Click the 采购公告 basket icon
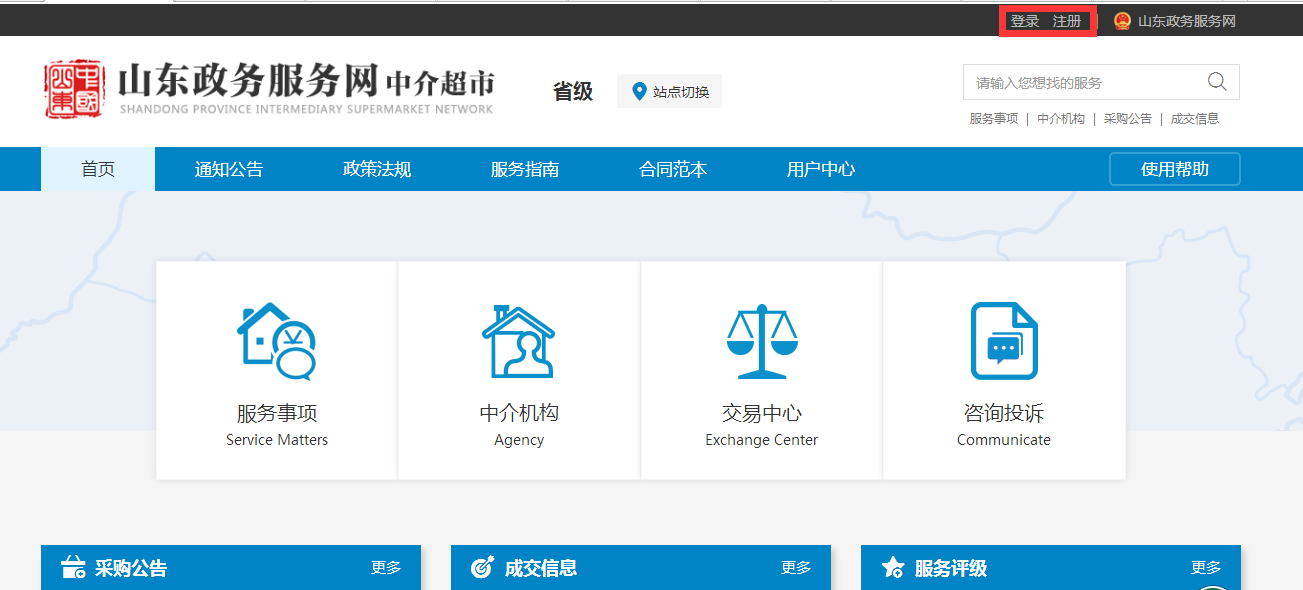 tap(73, 567)
